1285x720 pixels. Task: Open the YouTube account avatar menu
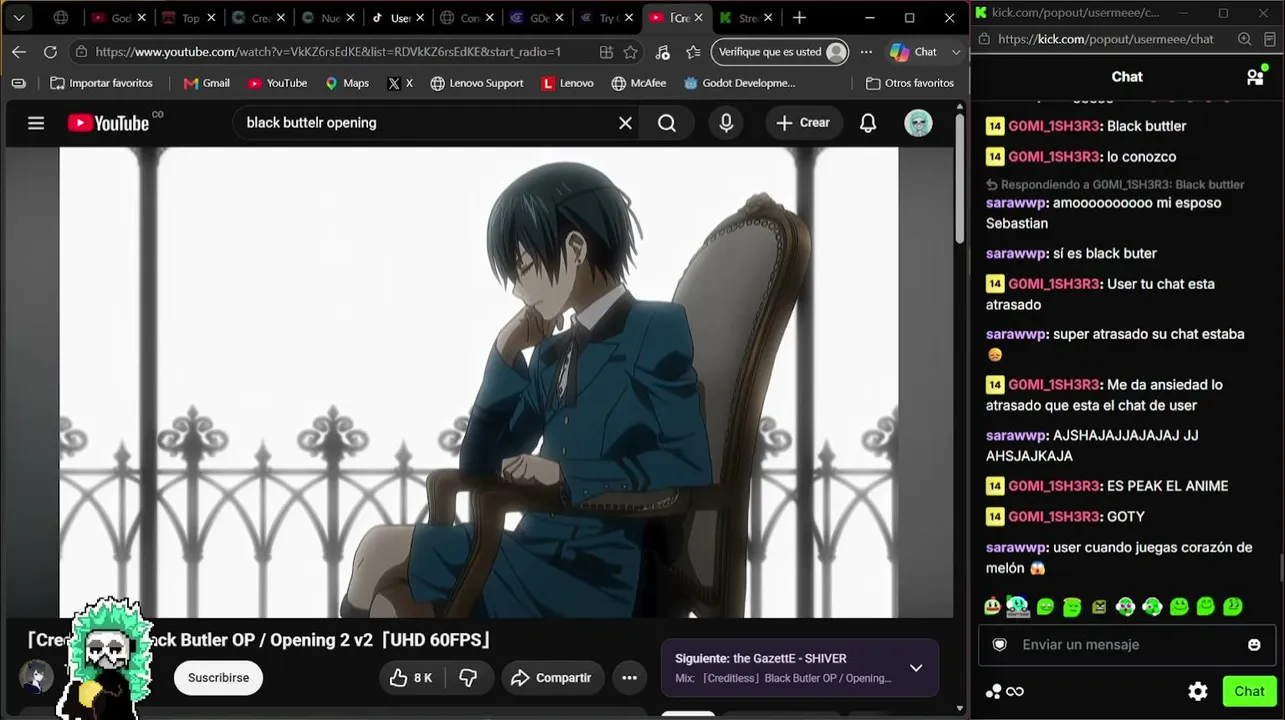pyautogui.click(x=918, y=123)
